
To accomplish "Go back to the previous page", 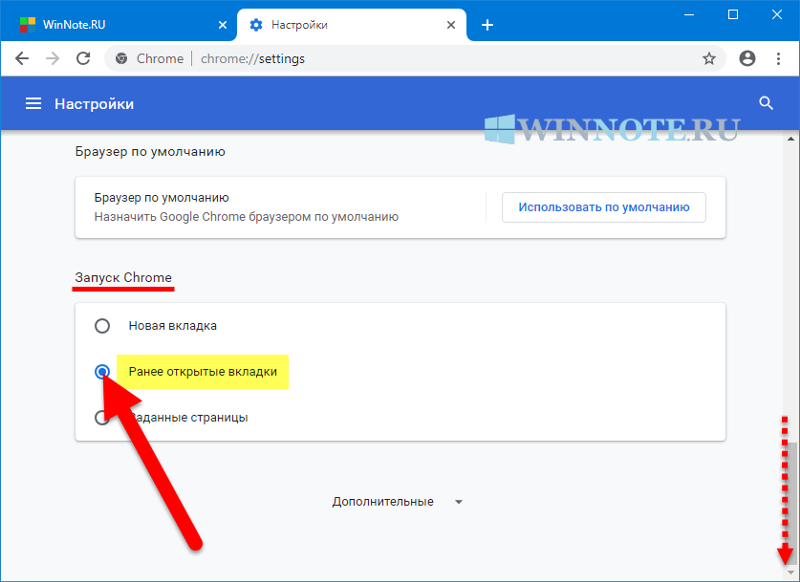I will [x=22, y=59].
